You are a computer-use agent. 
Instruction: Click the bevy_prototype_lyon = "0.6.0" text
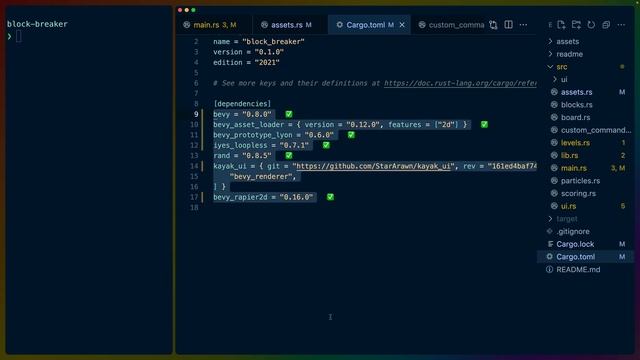[273, 135]
